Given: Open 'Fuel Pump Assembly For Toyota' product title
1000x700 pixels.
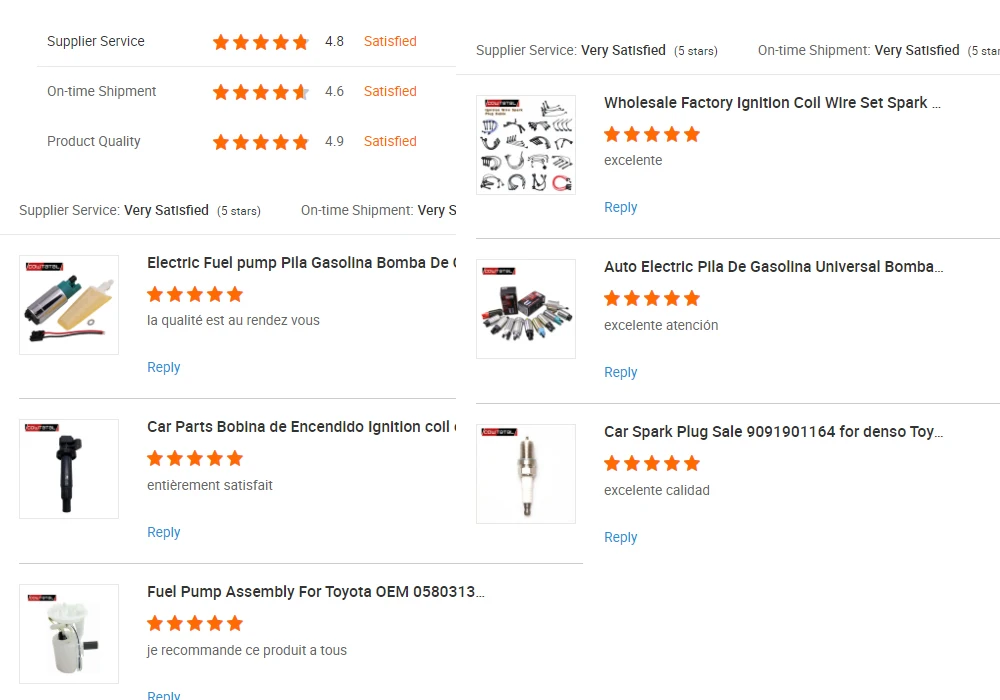Looking at the screenshot, I should [315, 592].
